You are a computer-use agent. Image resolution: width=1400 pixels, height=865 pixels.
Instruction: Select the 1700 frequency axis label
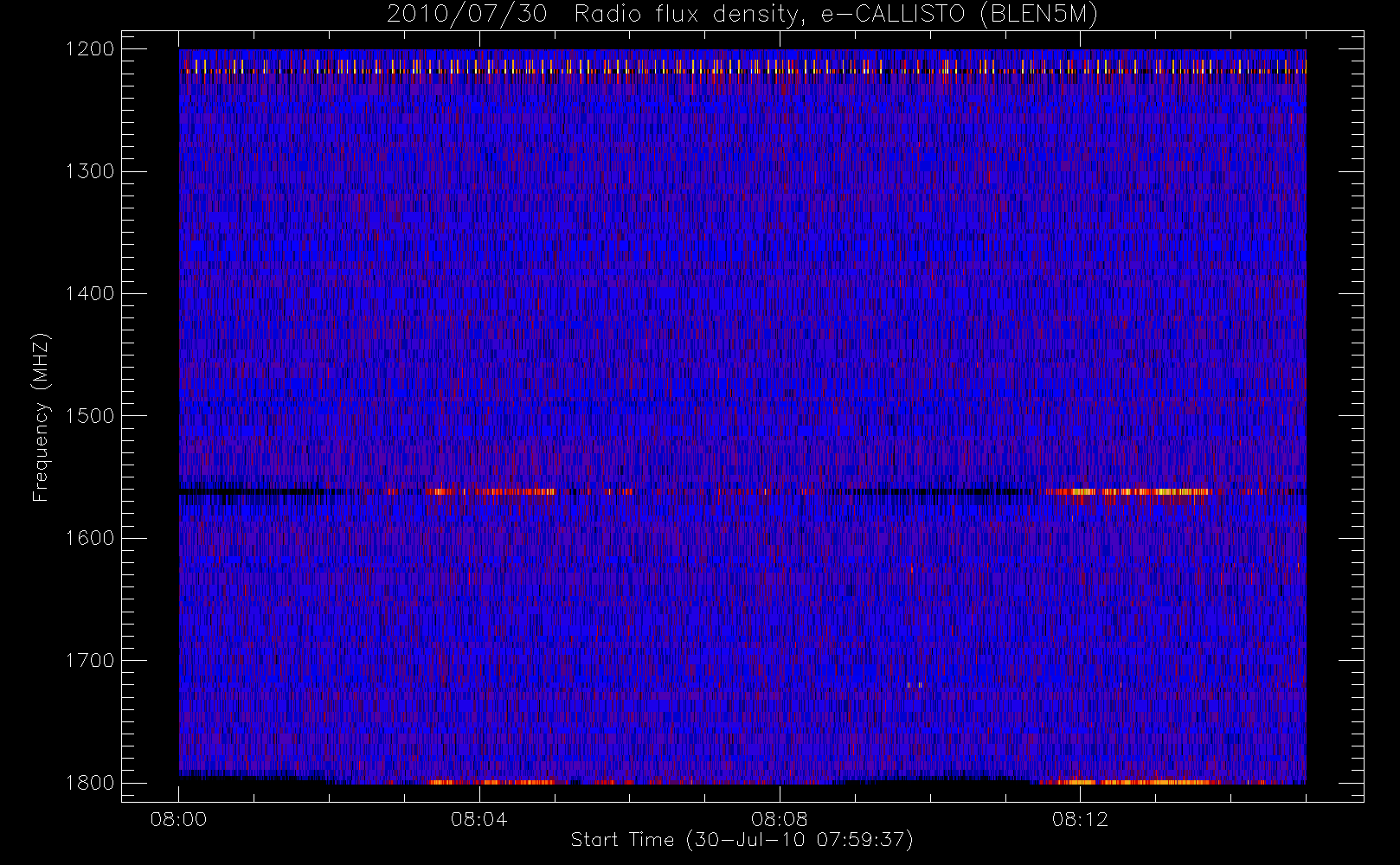(90, 660)
